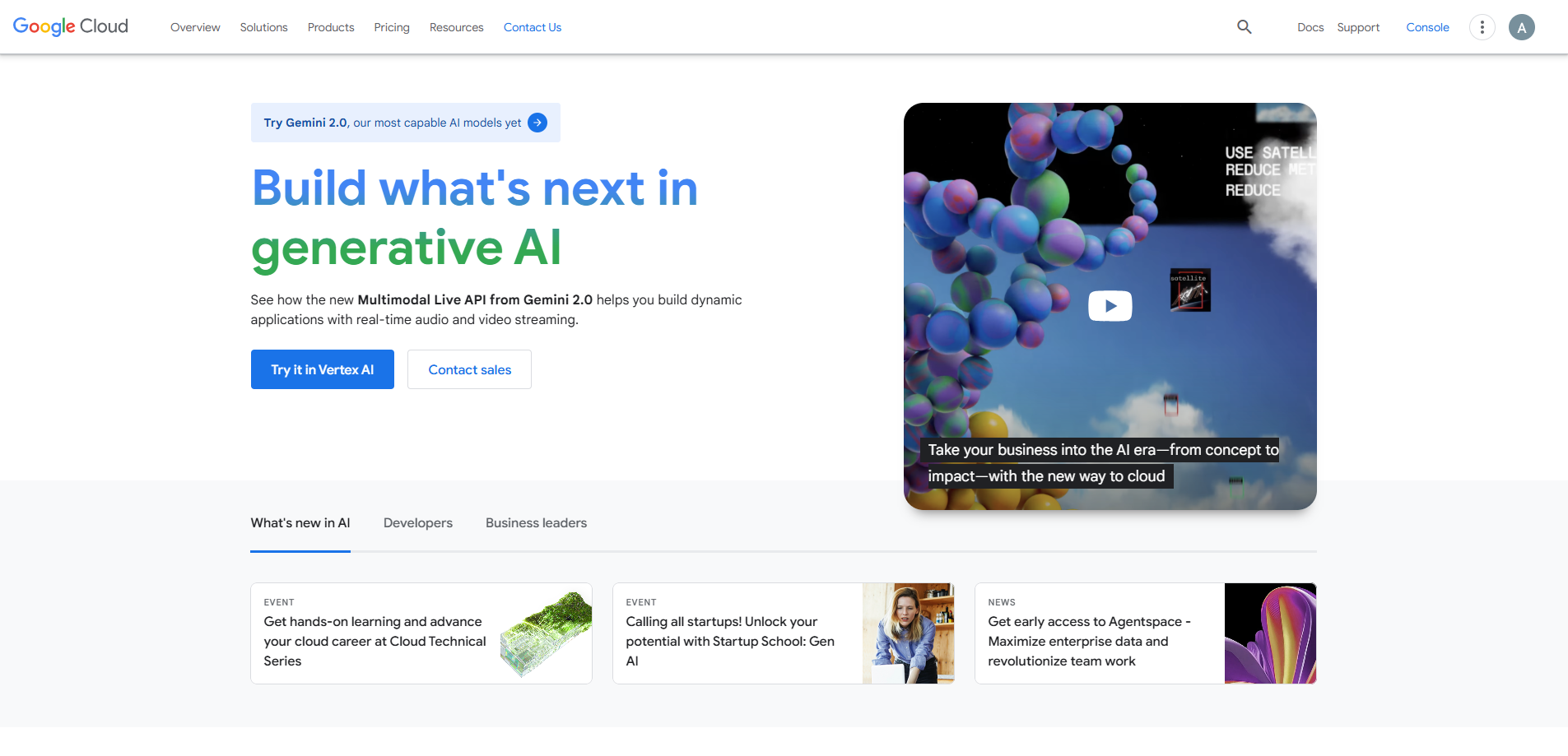This screenshot has height=756, width=1568.
Task: Click the Try it in Vertex AI button
Action: (x=323, y=369)
